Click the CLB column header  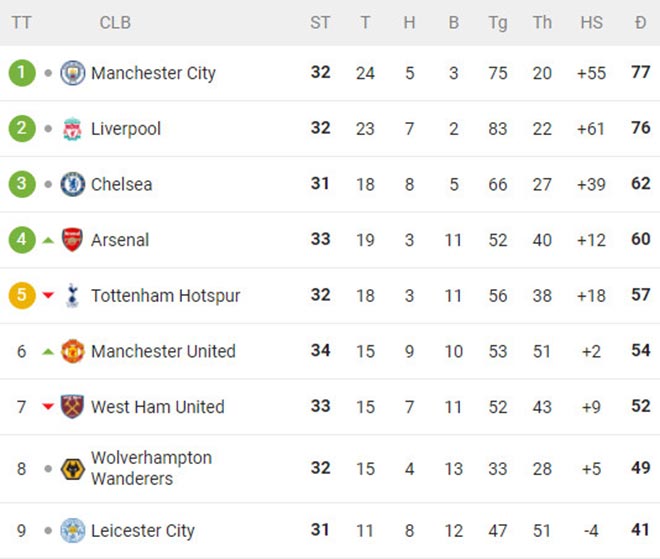[x=115, y=22]
